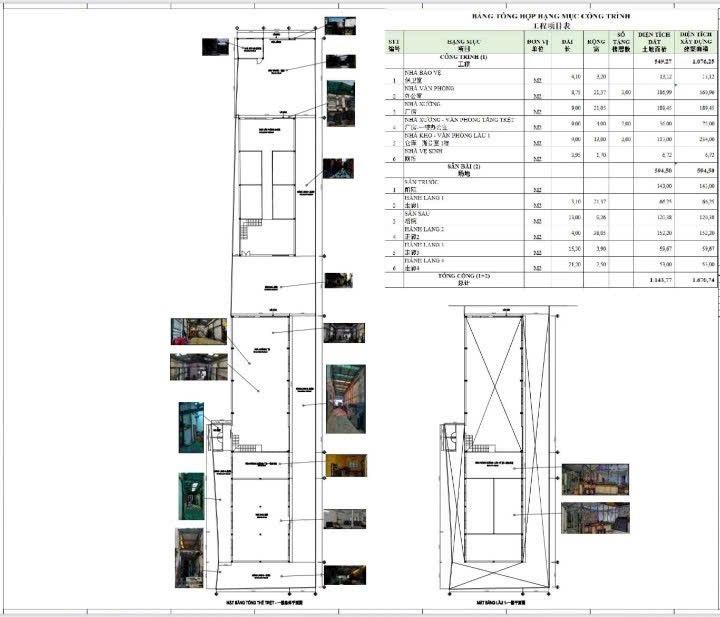Click the 'NHÀ VỆ SINH' item cell
This screenshot has width=720, height=617.
click(464, 155)
